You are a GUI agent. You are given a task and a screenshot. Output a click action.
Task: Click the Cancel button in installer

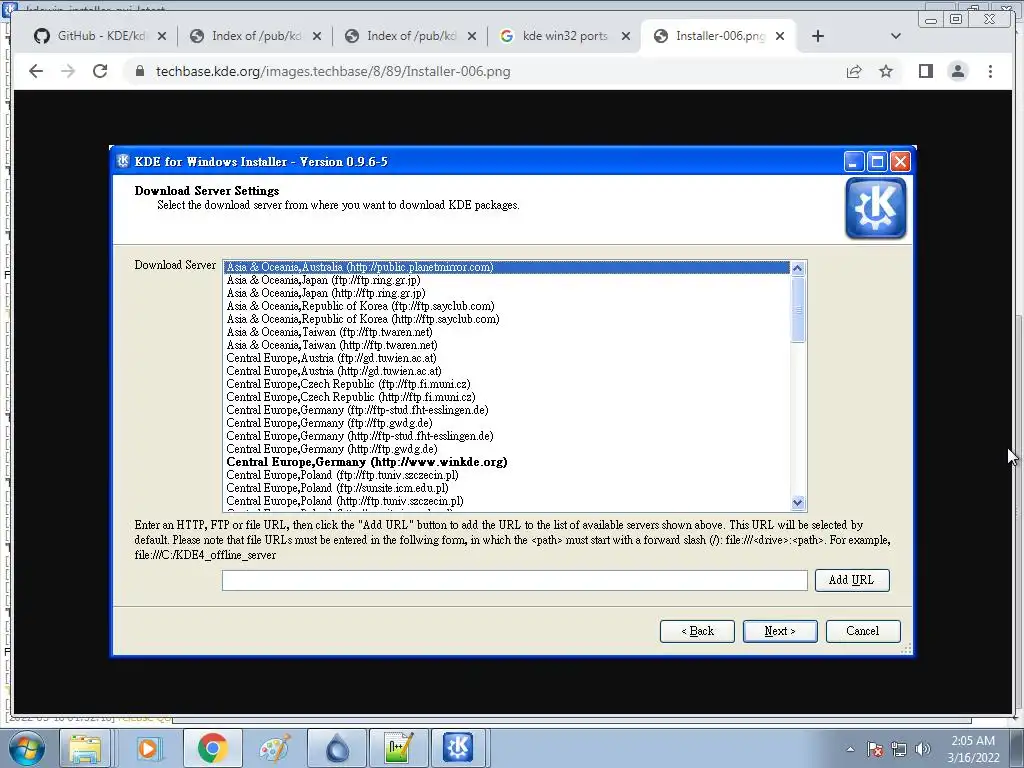click(x=863, y=632)
